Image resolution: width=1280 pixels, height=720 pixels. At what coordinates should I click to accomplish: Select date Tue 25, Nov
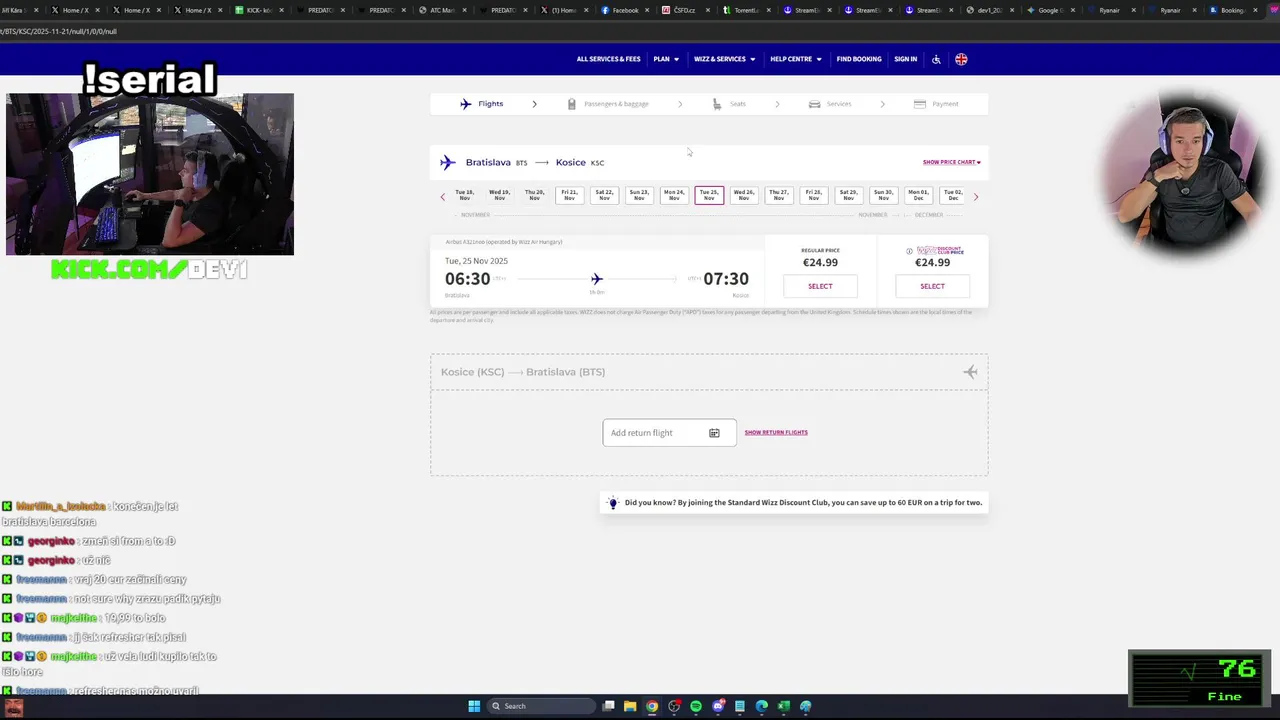tap(709, 195)
